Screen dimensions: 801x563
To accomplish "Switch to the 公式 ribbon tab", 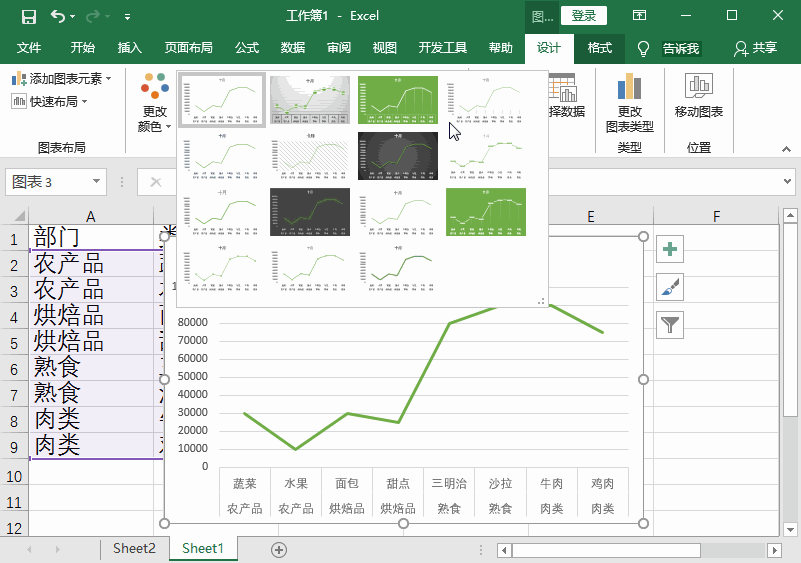I will [x=247, y=48].
